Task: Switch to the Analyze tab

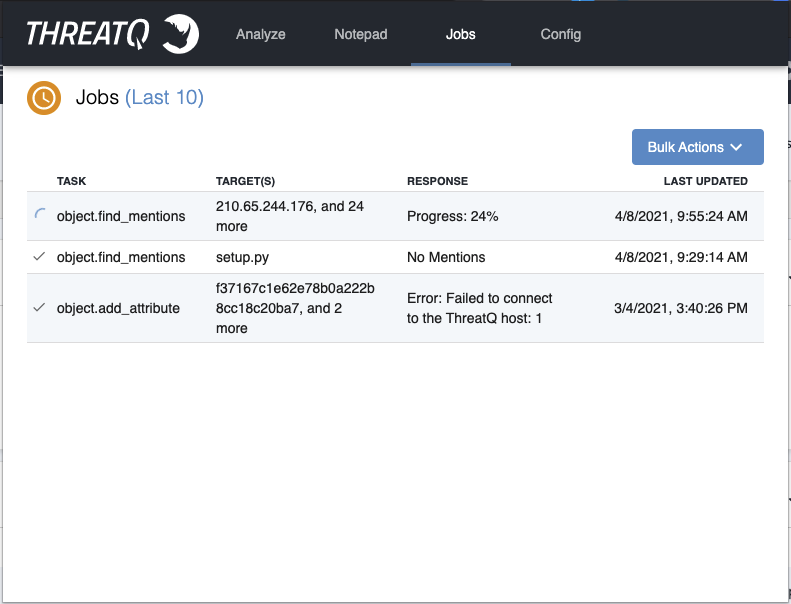Action: 261,34
